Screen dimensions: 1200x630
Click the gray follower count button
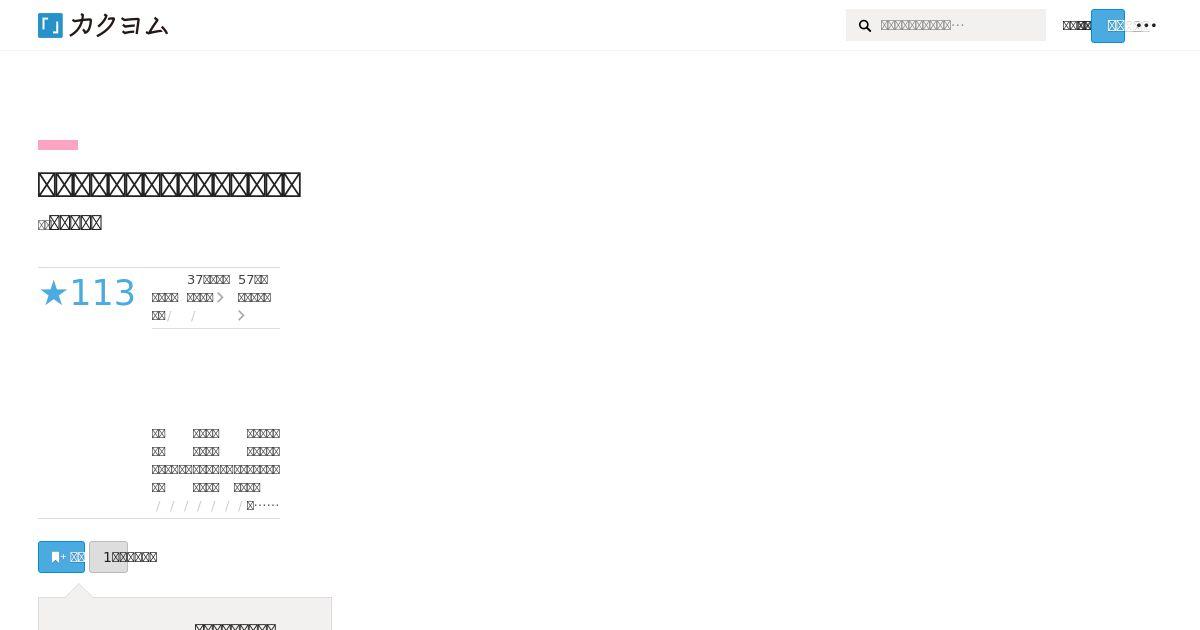(108, 557)
